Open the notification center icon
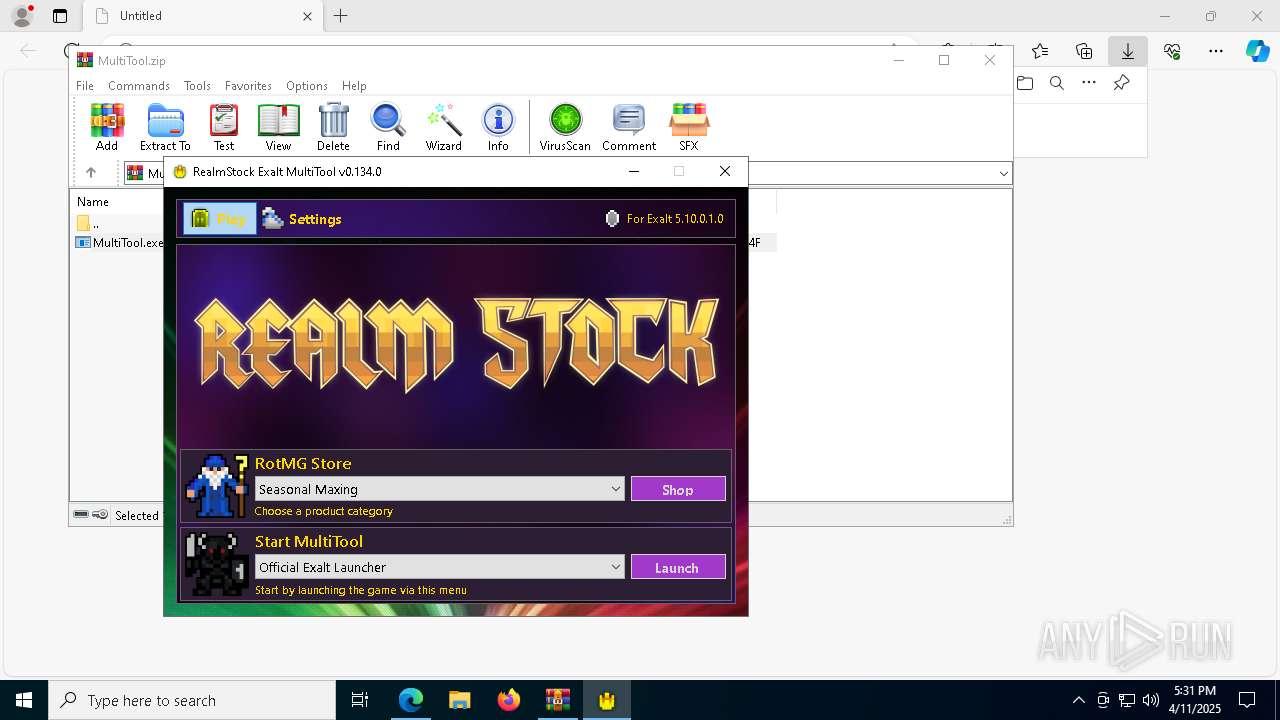The image size is (1280, 720). click(1247, 700)
